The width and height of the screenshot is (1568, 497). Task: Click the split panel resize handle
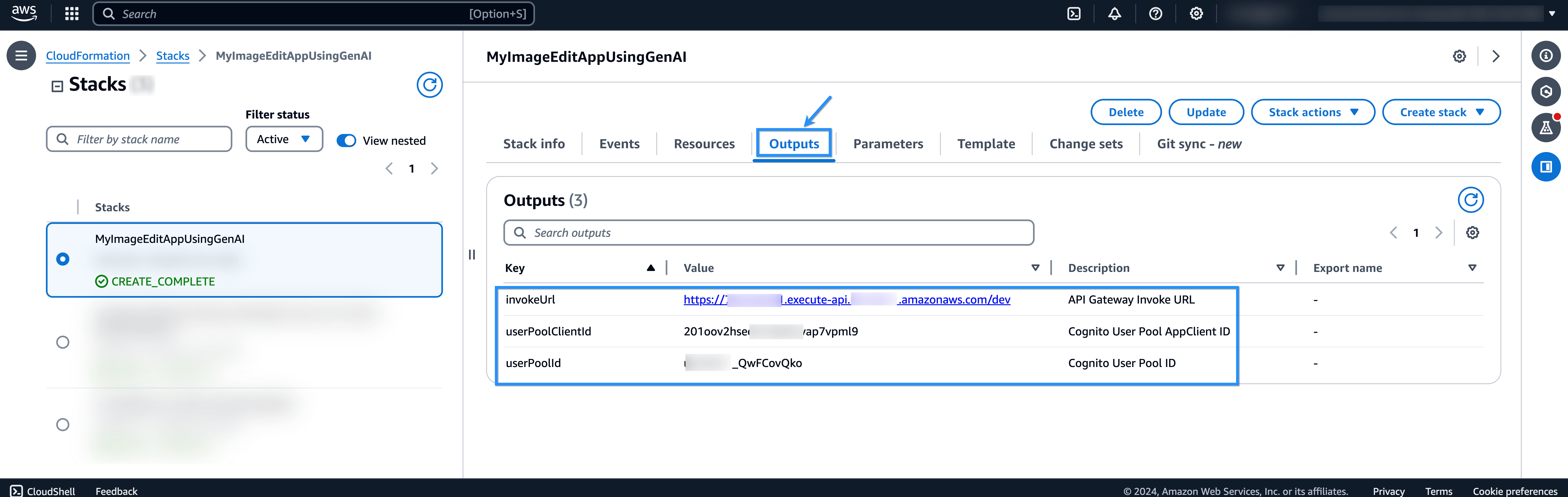(472, 255)
